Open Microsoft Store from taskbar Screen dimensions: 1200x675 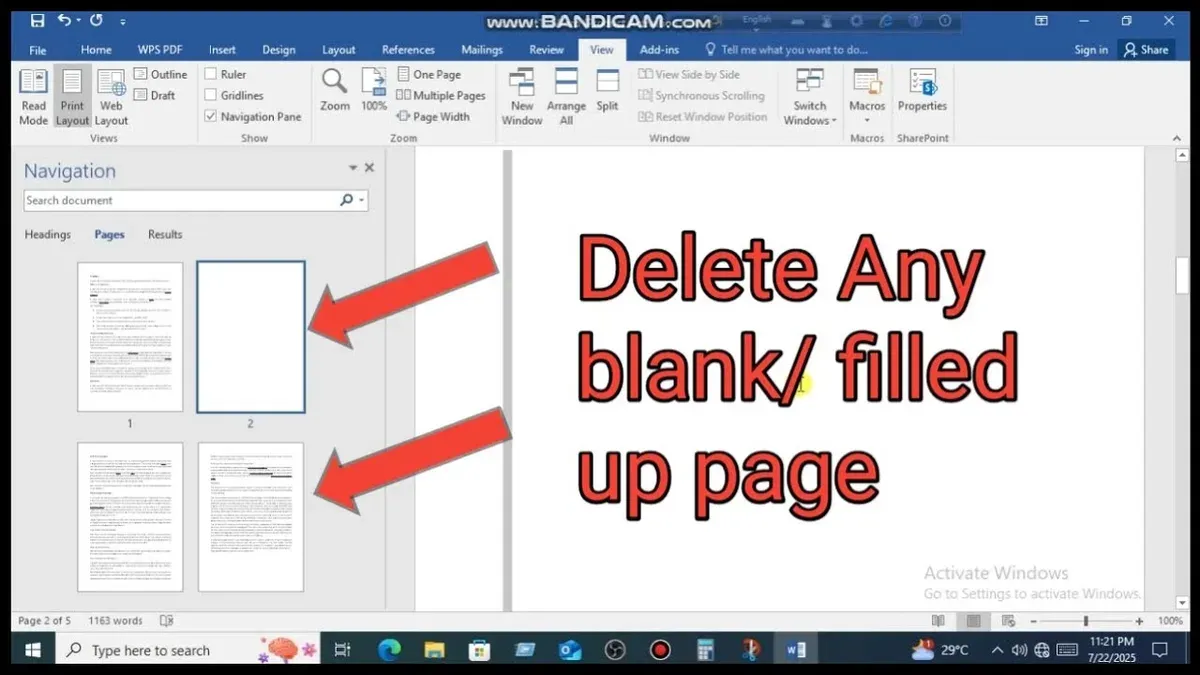click(479, 650)
